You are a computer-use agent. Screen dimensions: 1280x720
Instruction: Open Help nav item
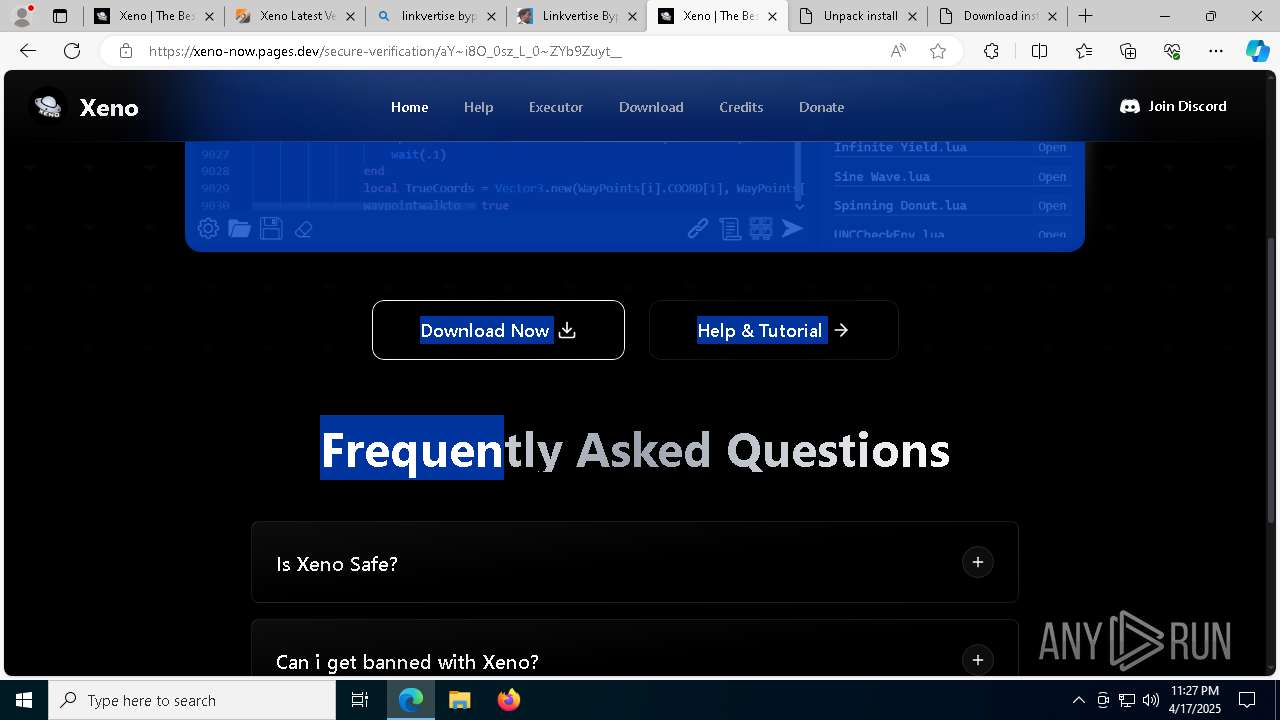point(478,107)
